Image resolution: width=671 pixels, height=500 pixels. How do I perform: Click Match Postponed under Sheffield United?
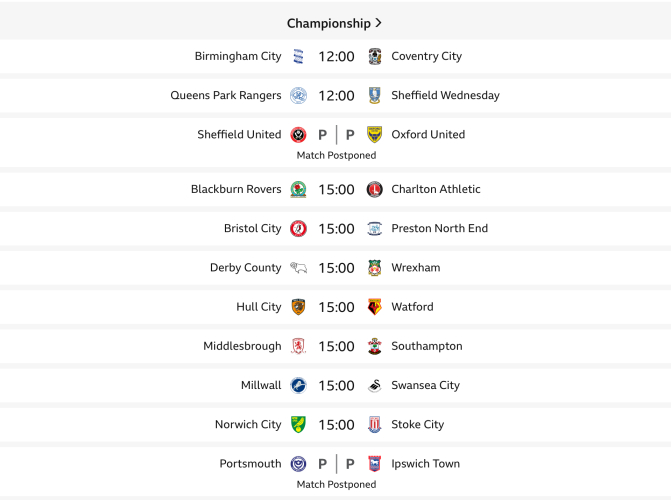coord(336,156)
